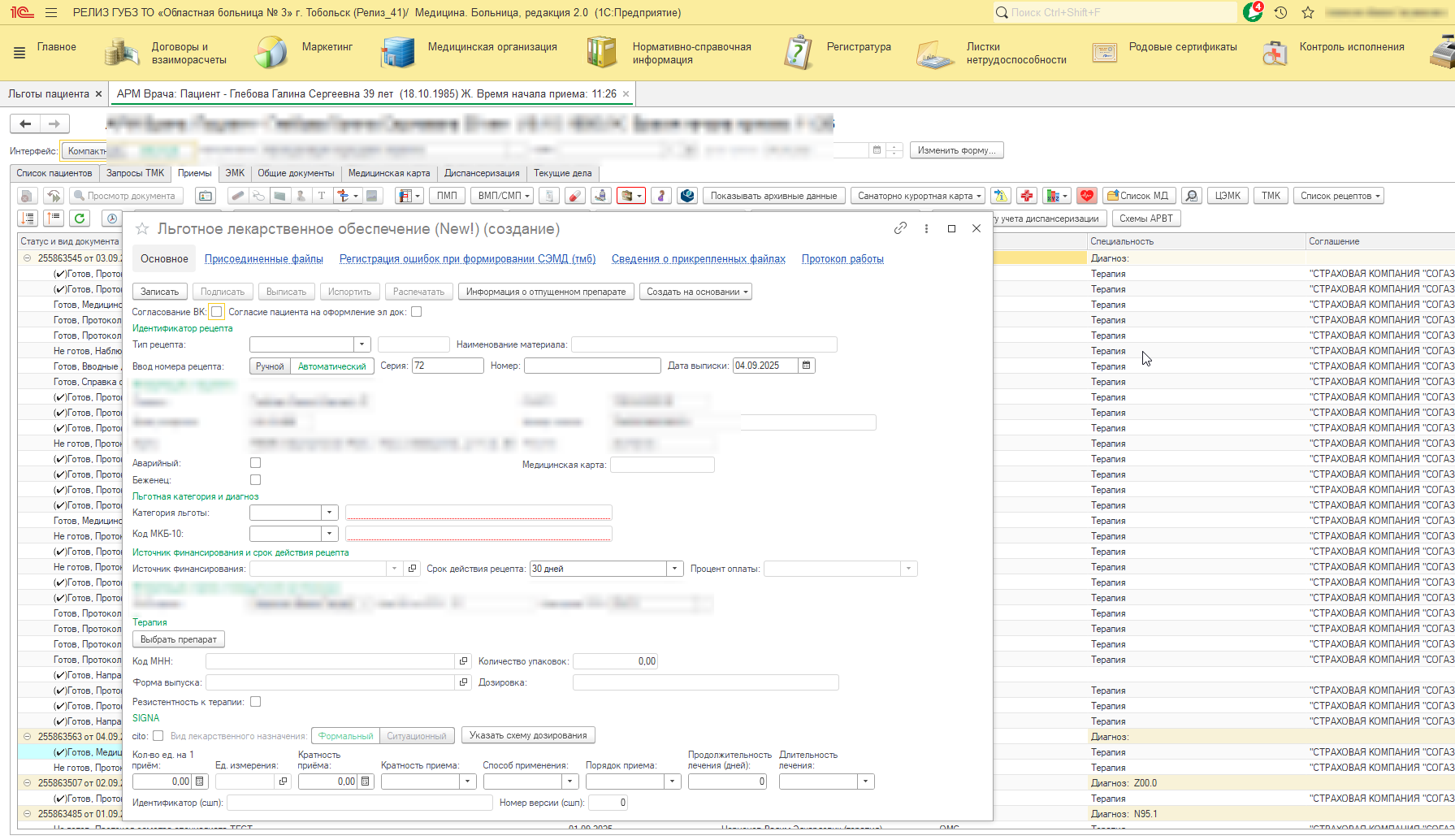
Task: Open Нормативно-справочная информация folder icon
Action: coord(602,53)
